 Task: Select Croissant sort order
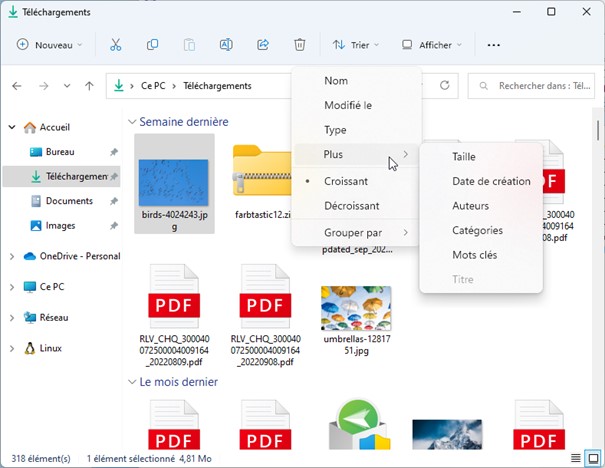click(346, 181)
